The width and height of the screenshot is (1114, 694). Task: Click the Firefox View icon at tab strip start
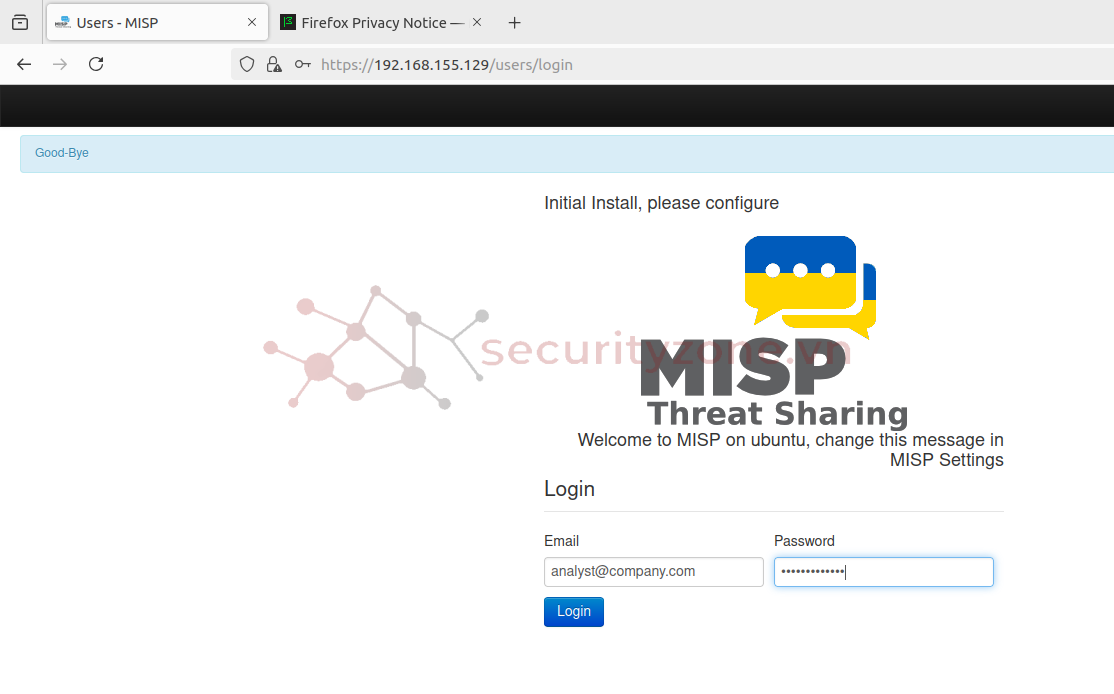tap(20, 23)
